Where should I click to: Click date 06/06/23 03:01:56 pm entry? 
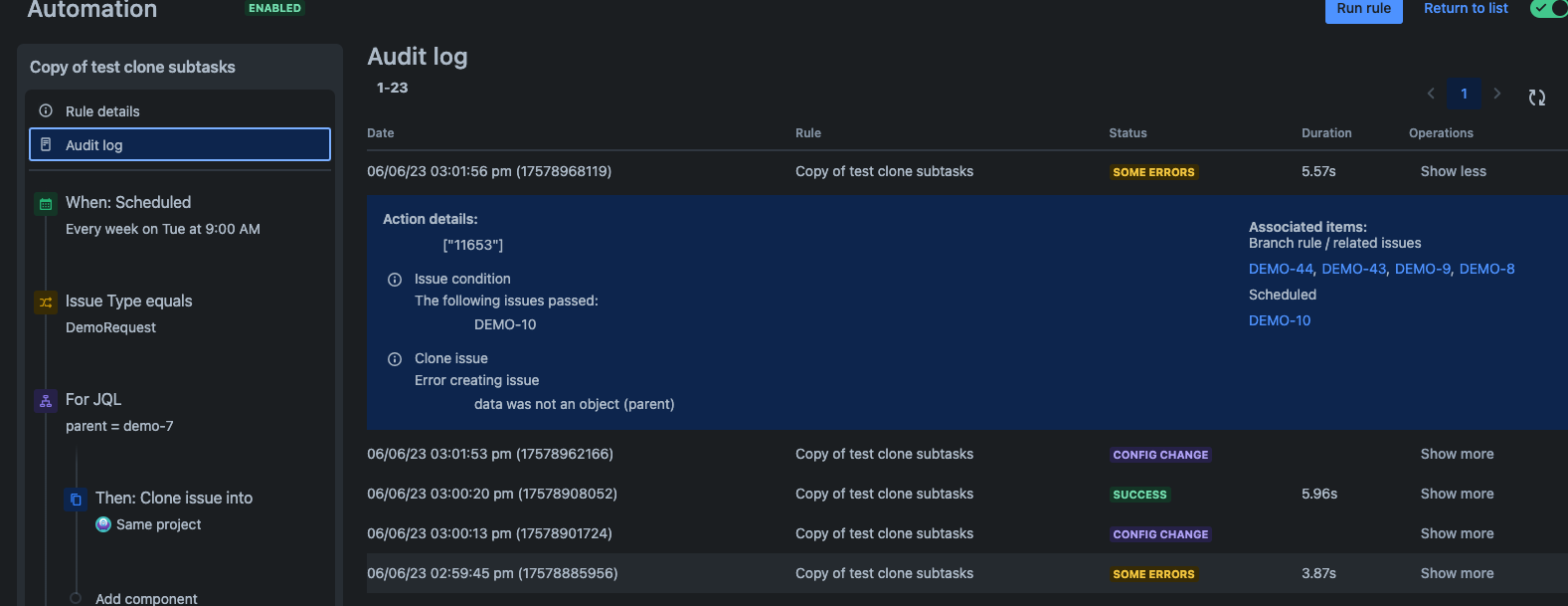tap(489, 171)
